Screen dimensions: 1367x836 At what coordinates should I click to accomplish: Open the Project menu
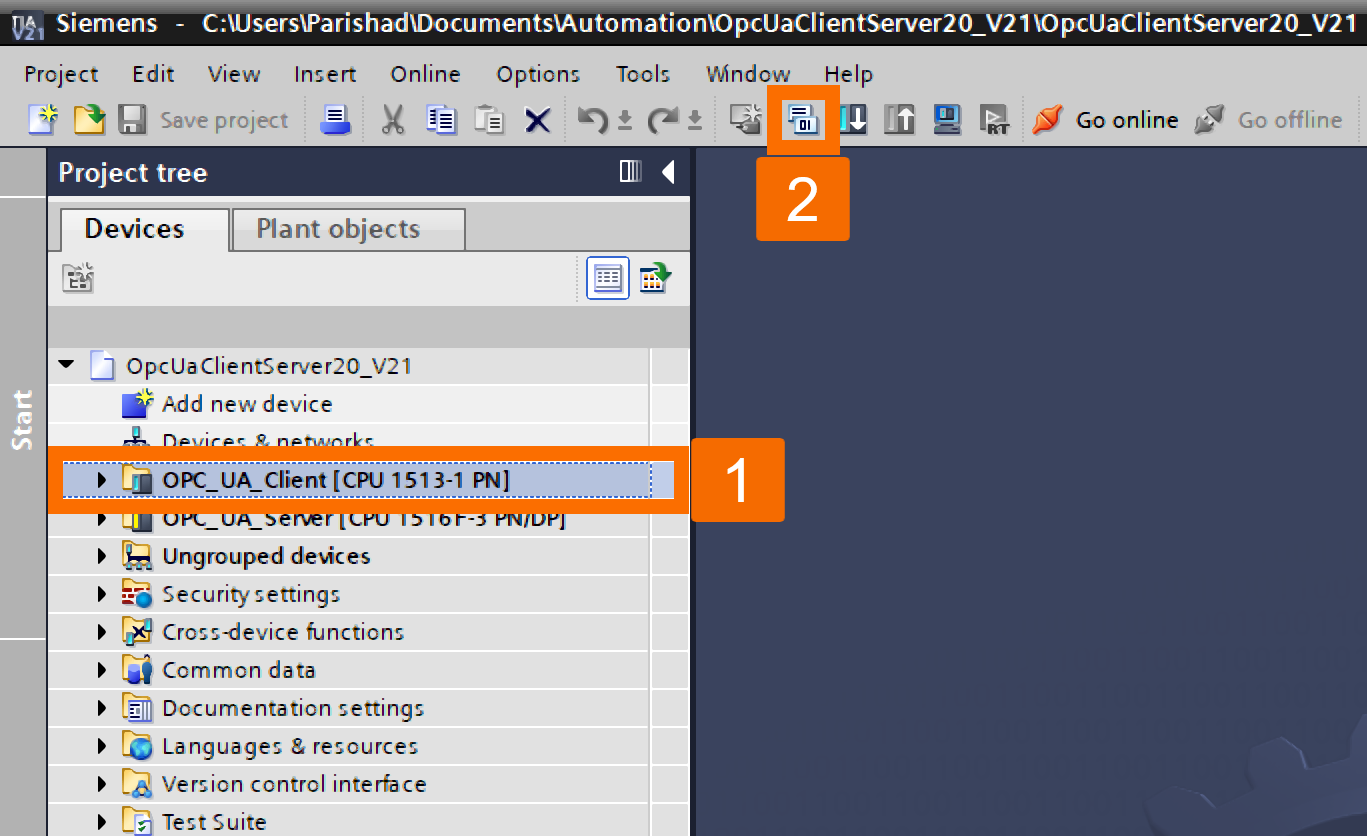click(61, 74)
